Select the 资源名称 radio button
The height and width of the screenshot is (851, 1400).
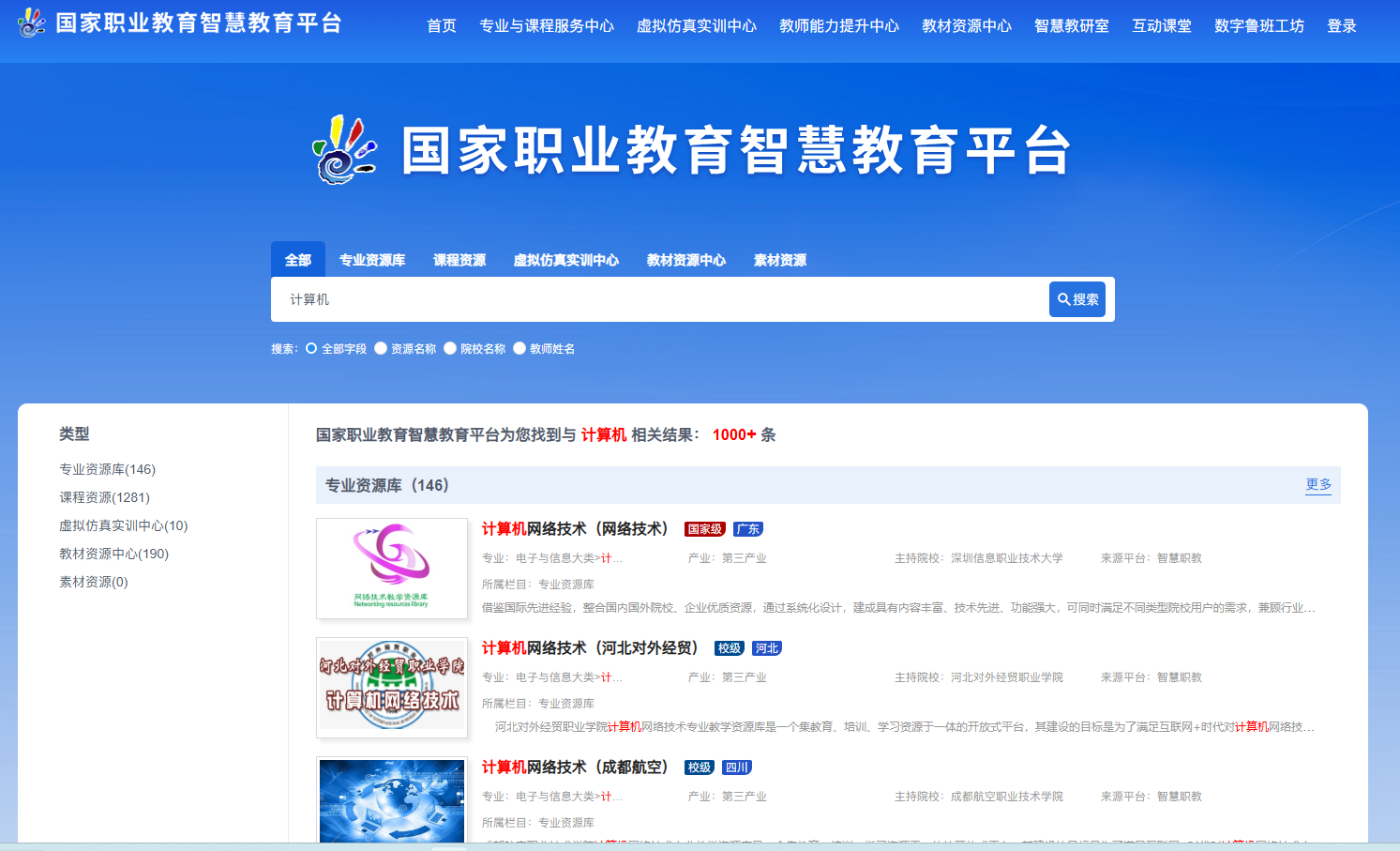pyautogui.click(x=381, y=348)
